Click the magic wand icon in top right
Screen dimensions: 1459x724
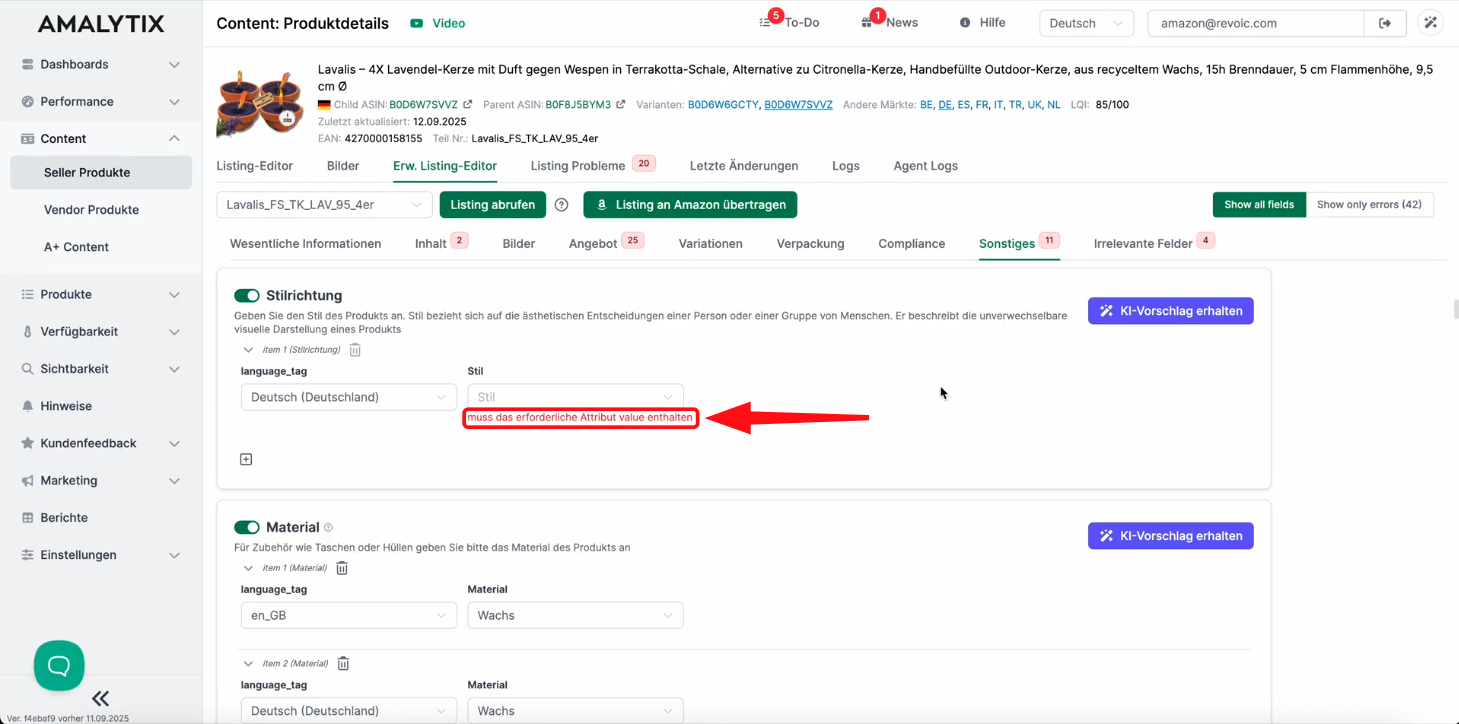tap(1431, 23)
